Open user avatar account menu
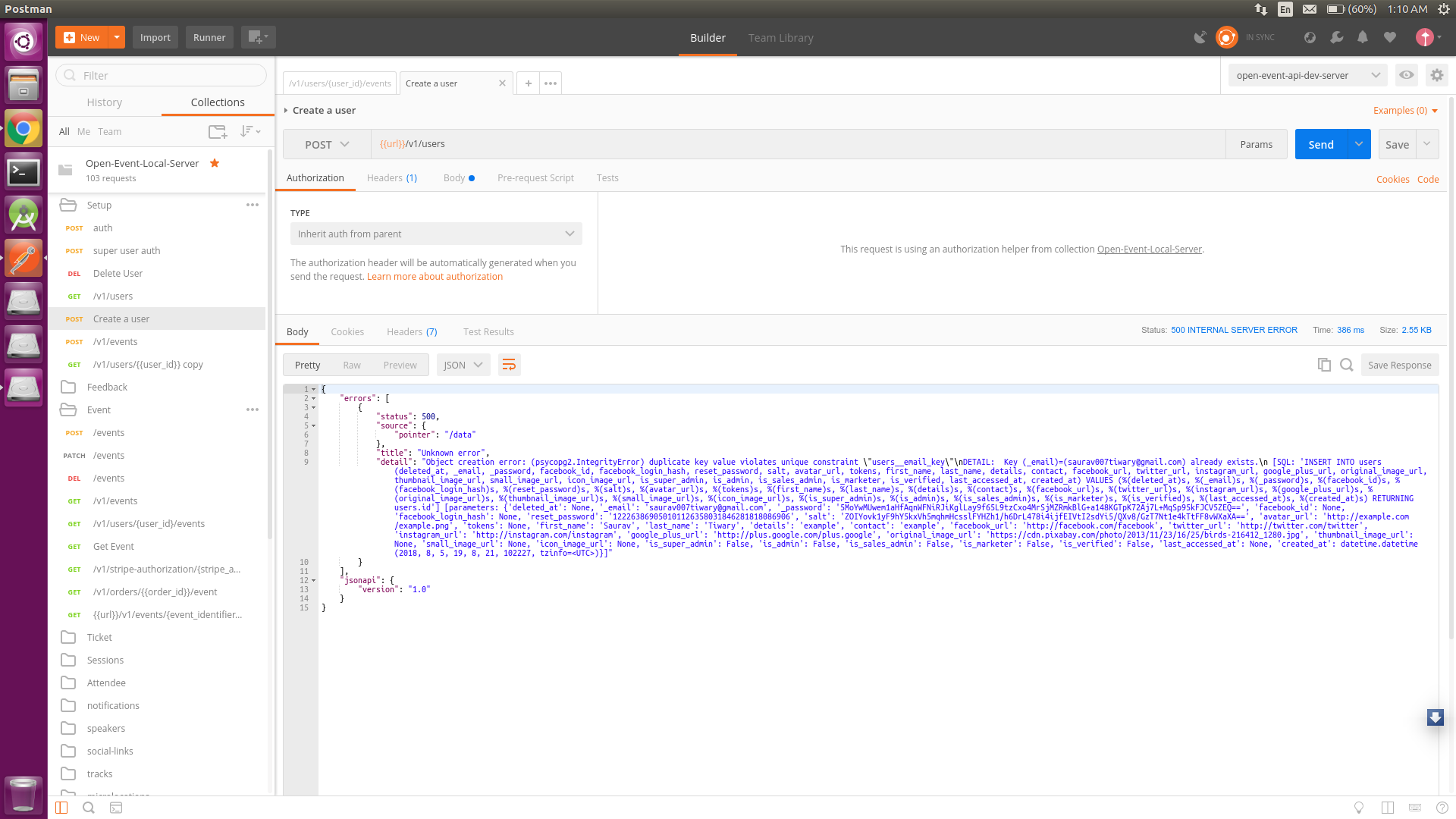 pos(1428,37)
